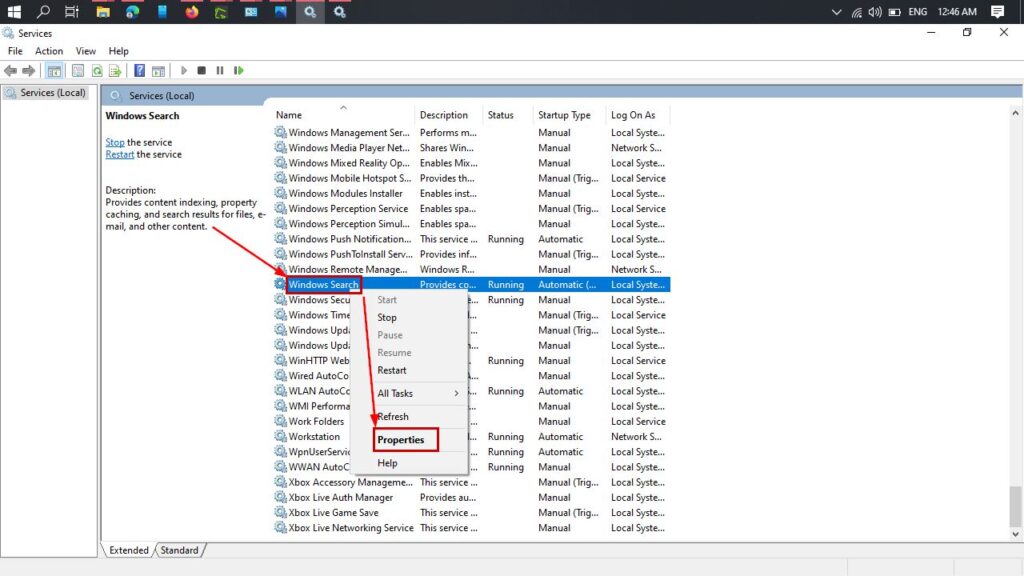1024x576 pixels.
Task: Select Windows Media Player Net... service
Action: pyautogui.click(x=472, y=148)
